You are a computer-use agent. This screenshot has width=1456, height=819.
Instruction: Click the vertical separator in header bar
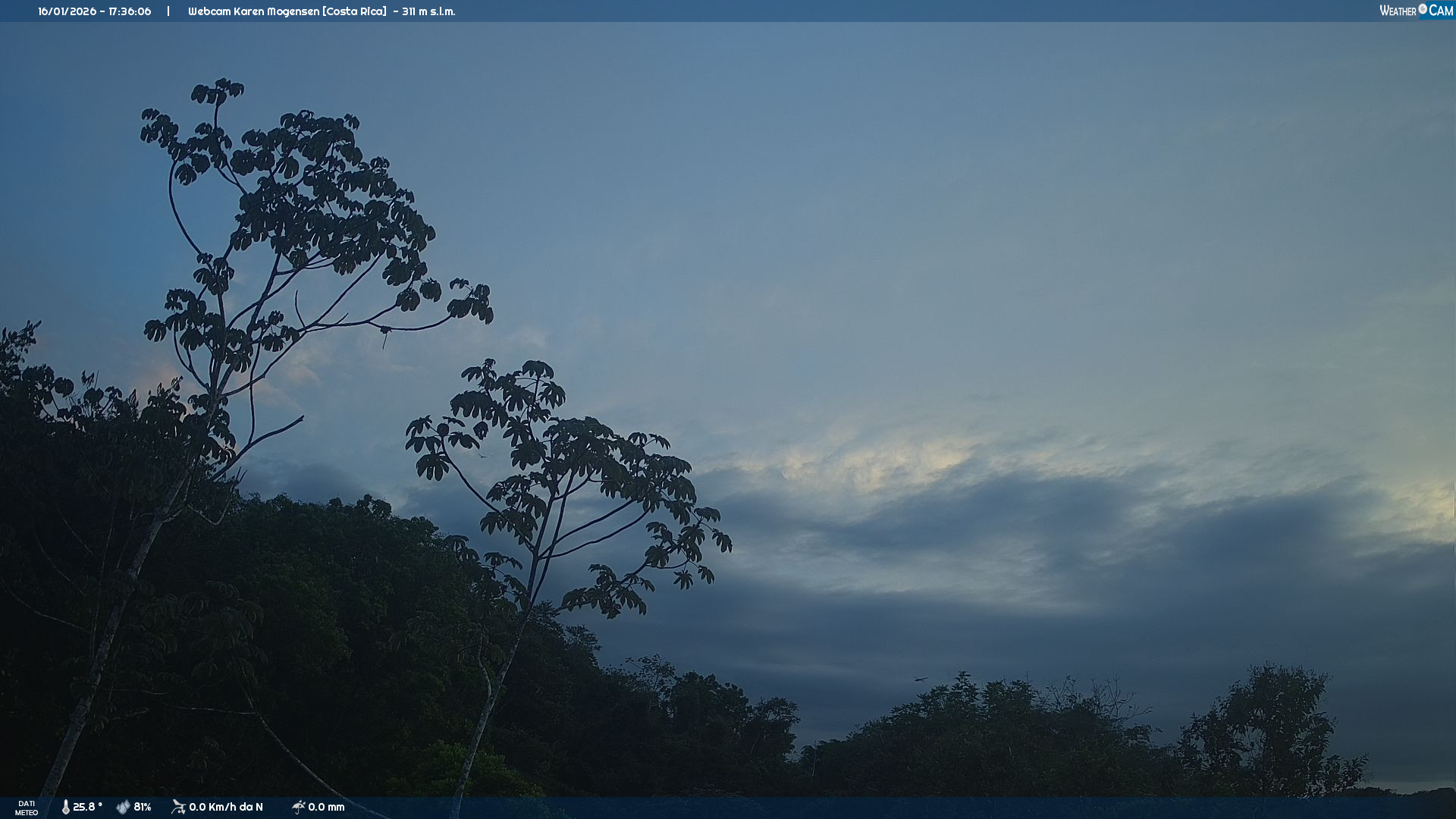(x=168, y=11)
